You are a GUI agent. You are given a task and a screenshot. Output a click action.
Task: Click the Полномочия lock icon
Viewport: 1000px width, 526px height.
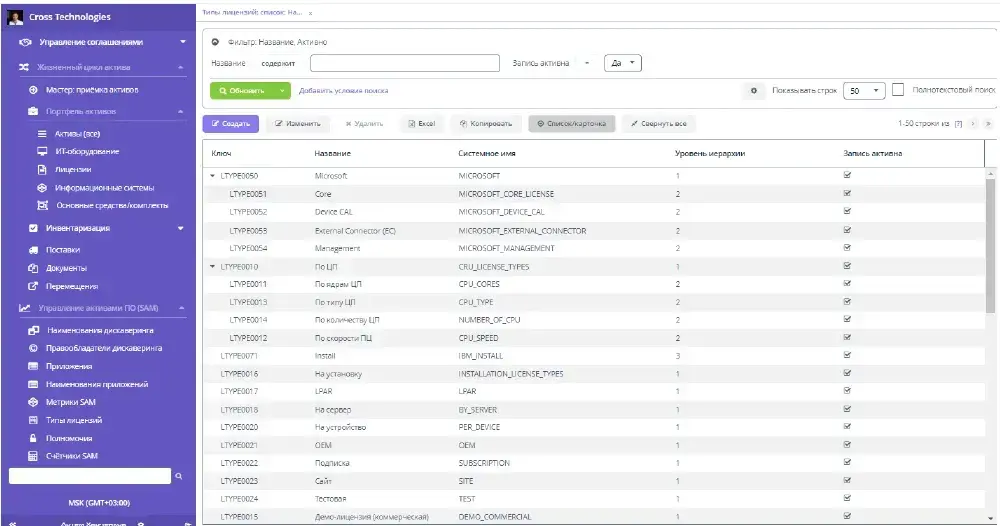point(33,438)
